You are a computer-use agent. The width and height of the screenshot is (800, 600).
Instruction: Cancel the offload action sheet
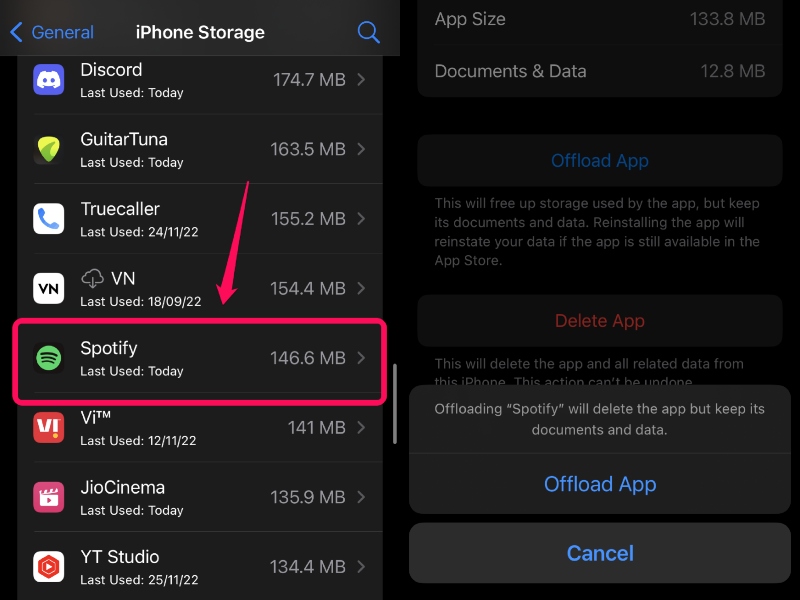(600, 553)
